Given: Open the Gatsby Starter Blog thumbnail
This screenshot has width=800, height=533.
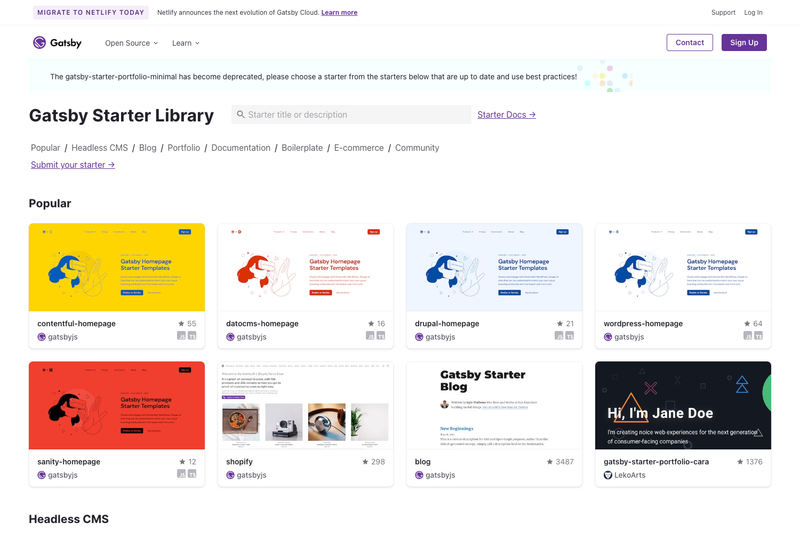Looking at the screenshot, I should coord(494,405).
